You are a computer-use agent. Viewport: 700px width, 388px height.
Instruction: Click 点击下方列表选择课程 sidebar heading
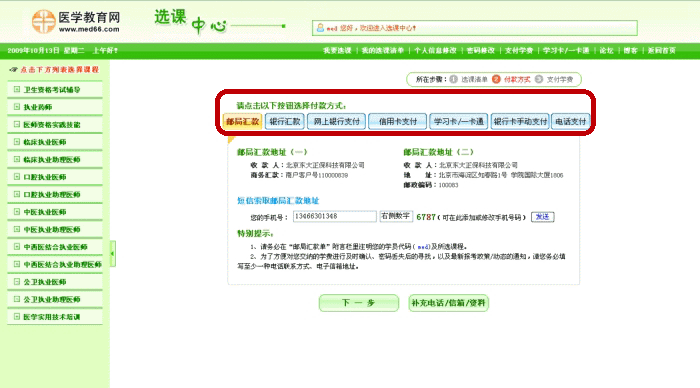click(59, 70)
